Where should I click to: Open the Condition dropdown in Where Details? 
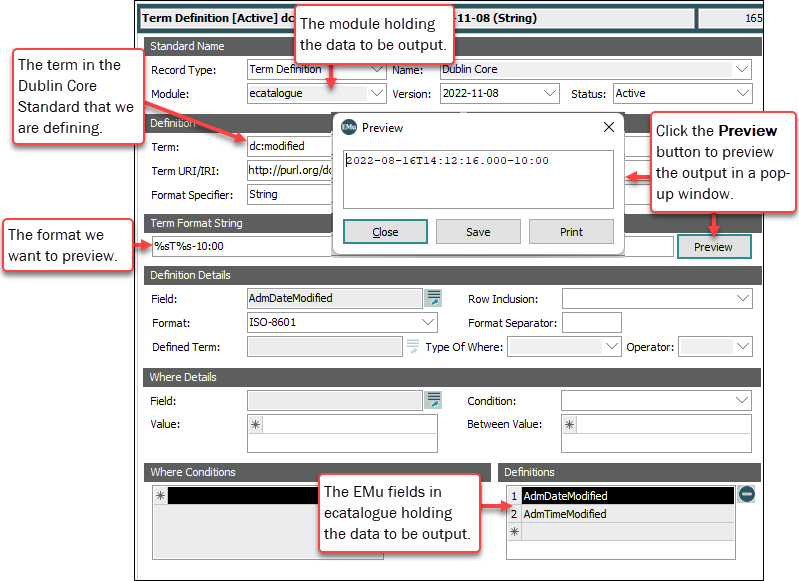click(742, 400)
